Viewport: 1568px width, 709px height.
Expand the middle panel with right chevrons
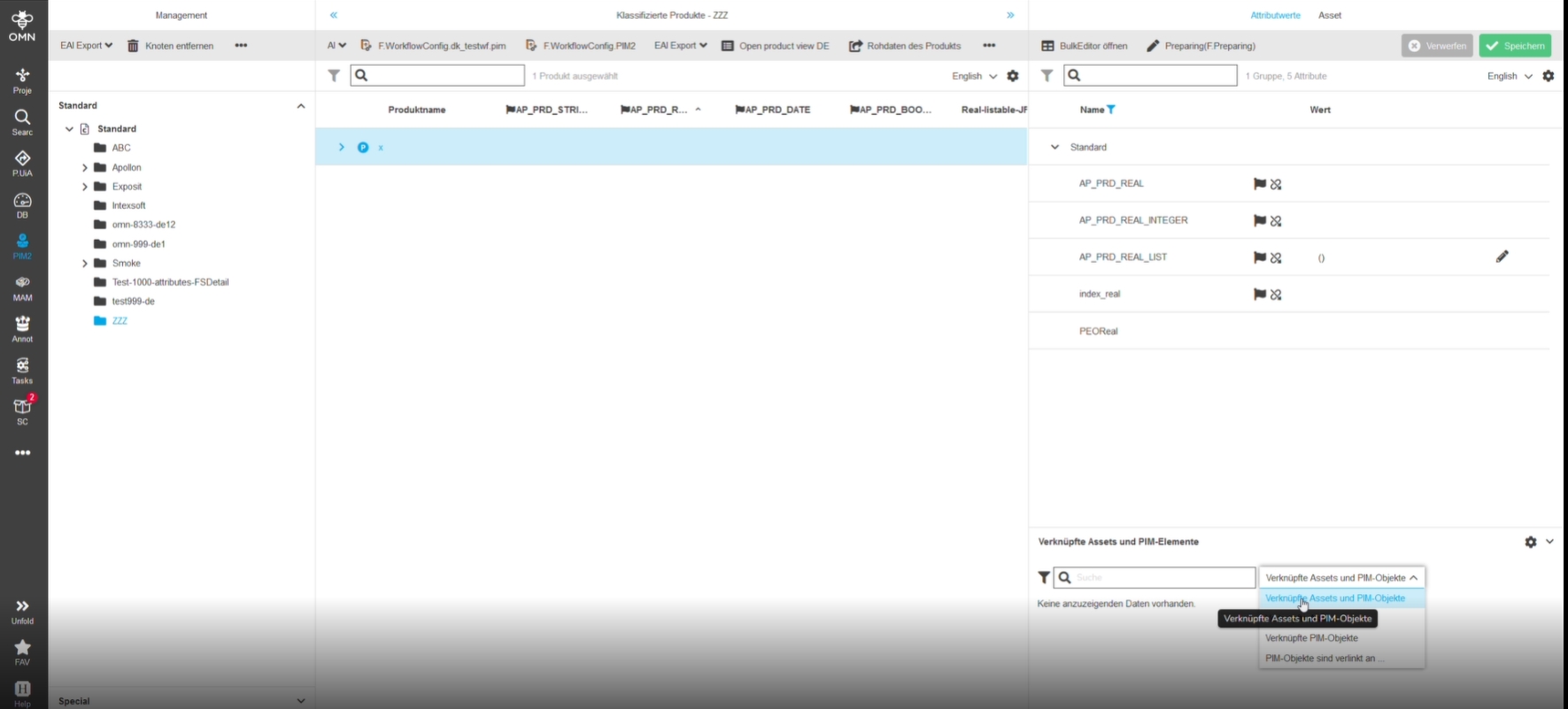1010,15
